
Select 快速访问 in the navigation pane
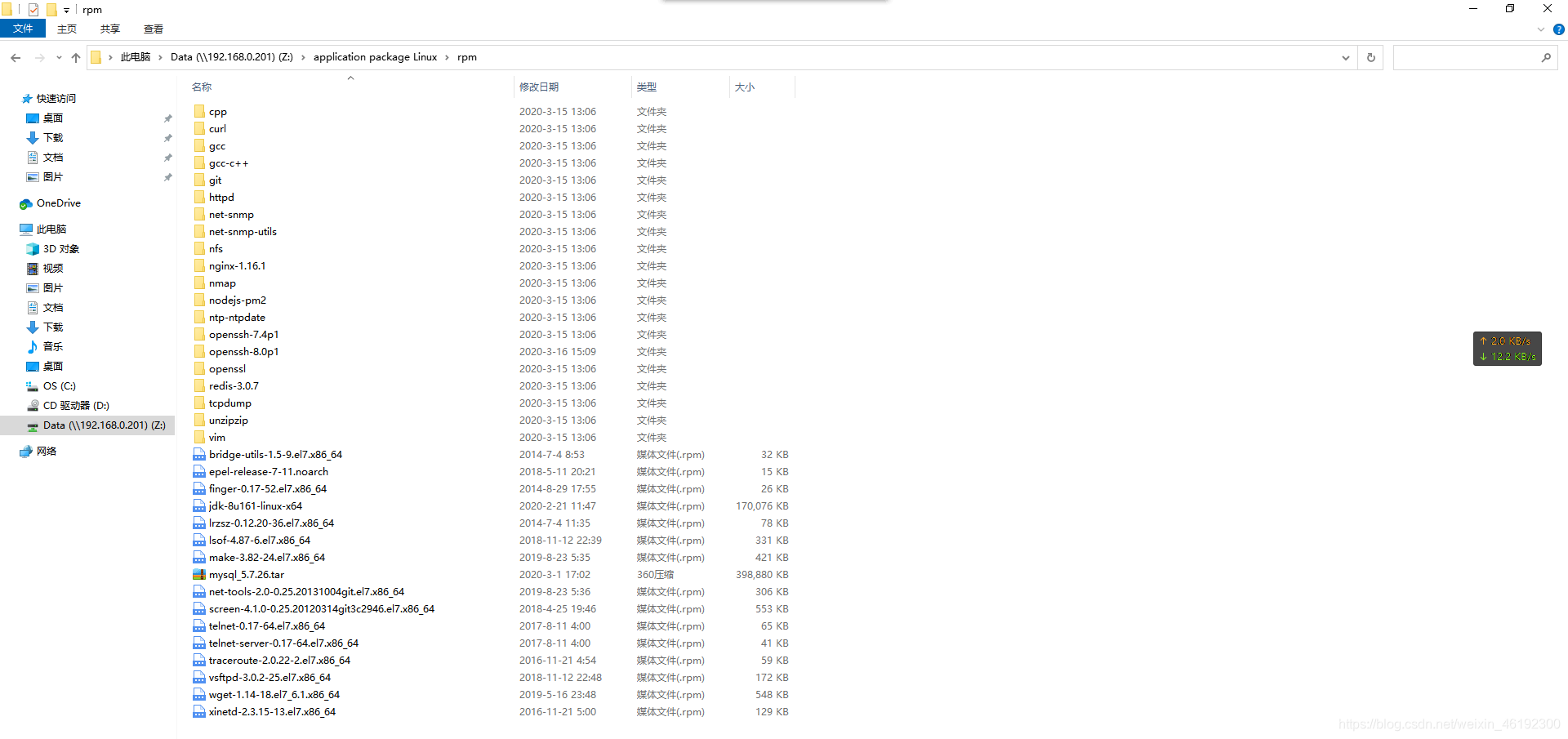click(x=56, y=99)
